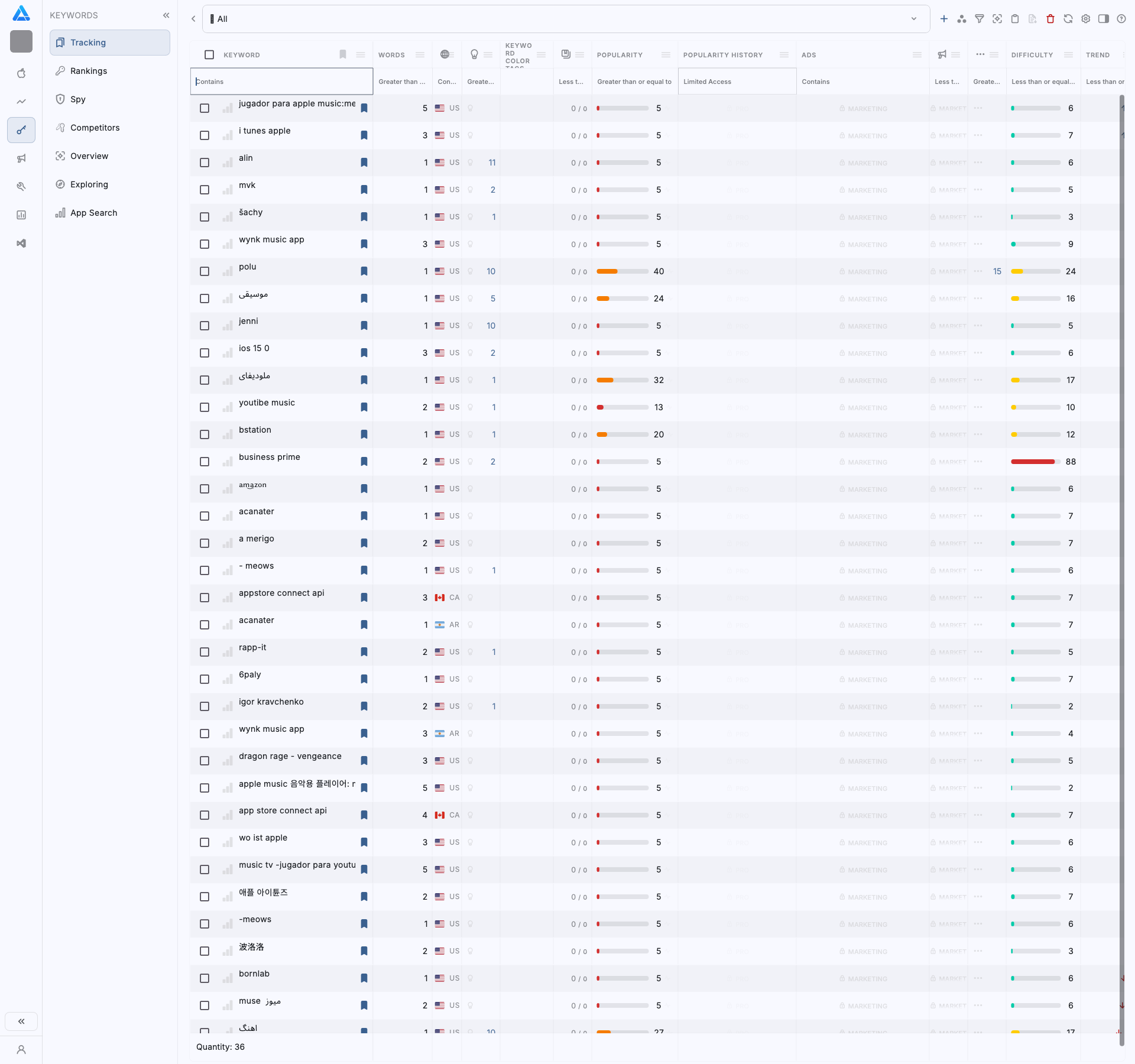Viewport: 1135px width, 1064px height.
Task: Click the Keyword 'Contains' filter input
Action: 282,82
